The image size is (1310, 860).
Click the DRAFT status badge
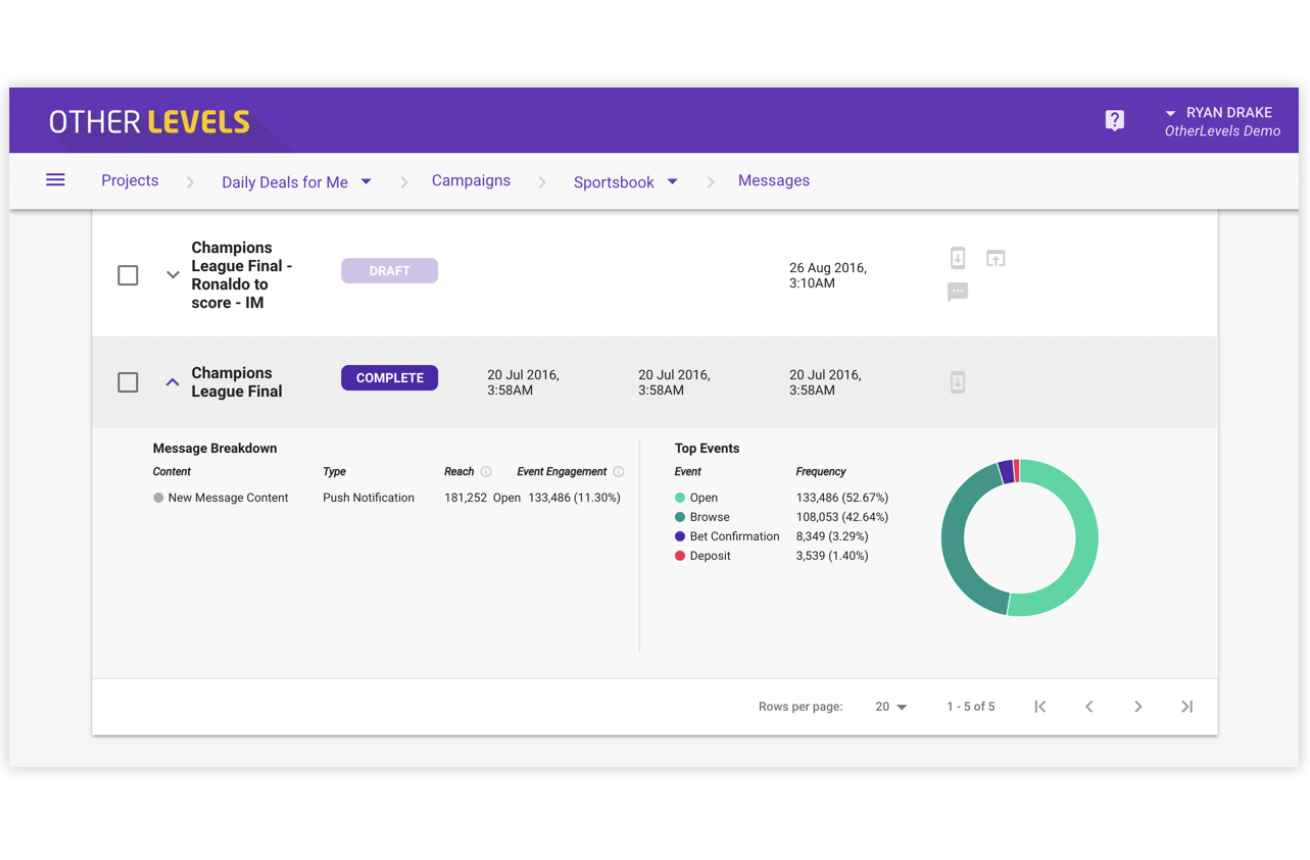click(x=389, y=271)
